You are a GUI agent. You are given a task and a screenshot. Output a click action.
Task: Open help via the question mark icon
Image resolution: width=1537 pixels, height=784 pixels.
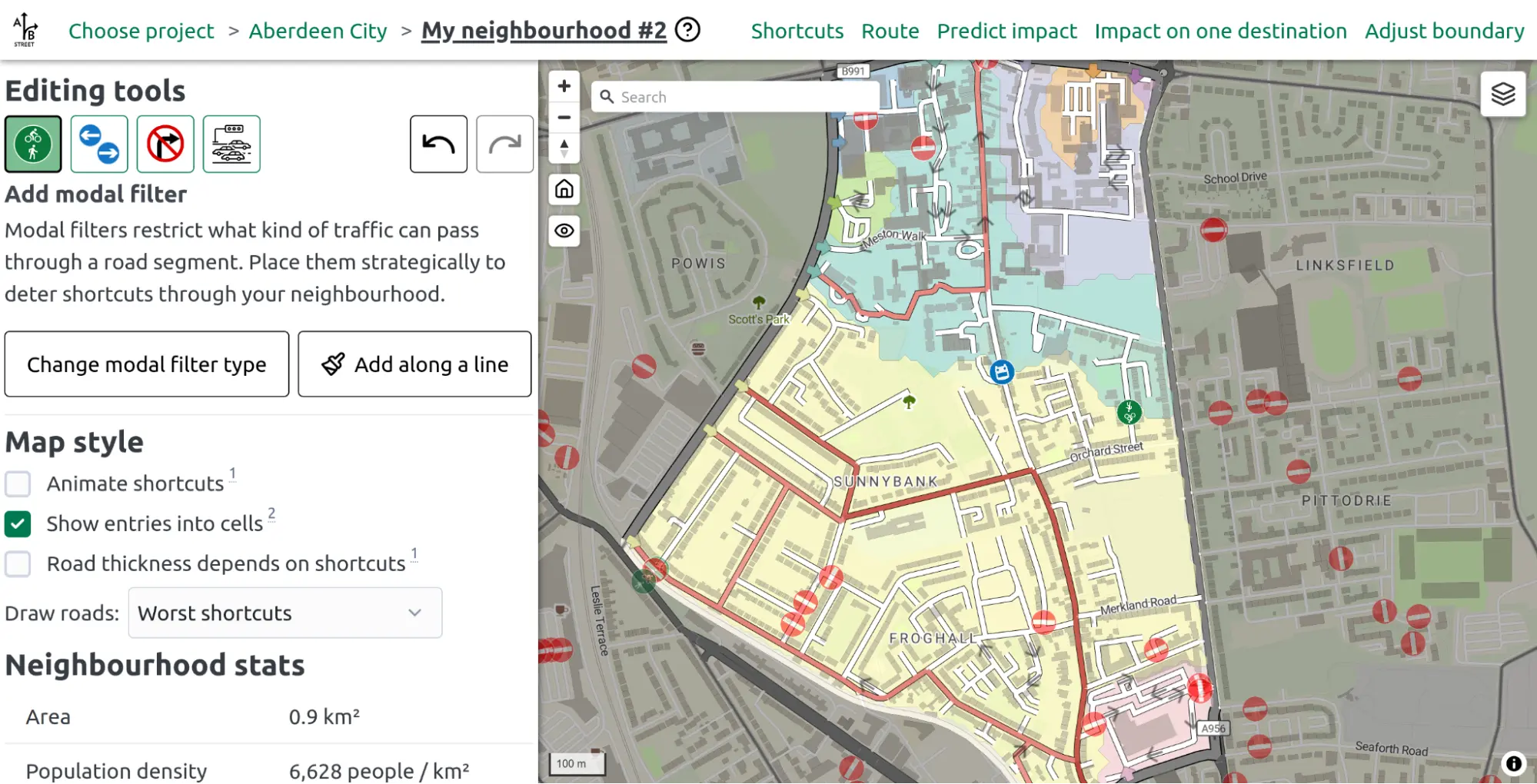click(x=688, y=30)
